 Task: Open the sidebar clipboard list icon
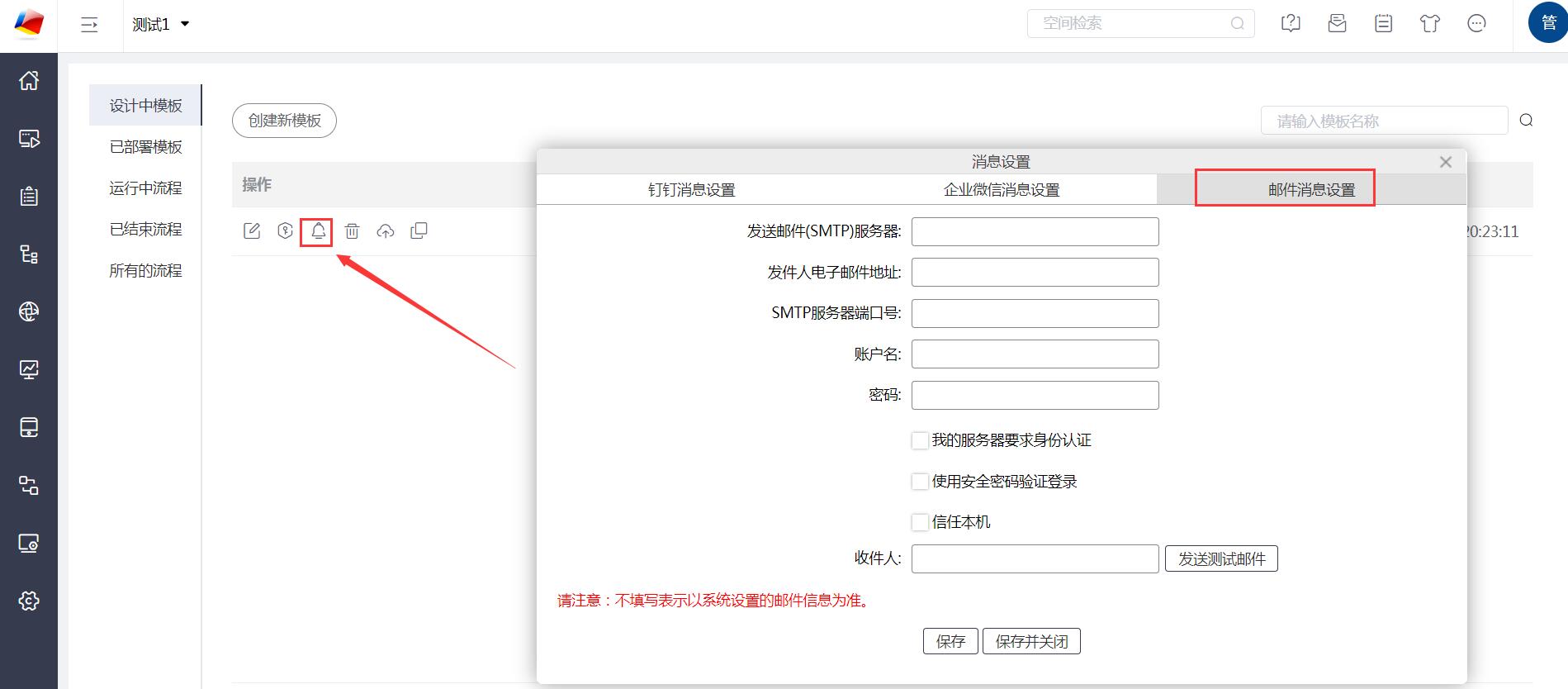[x=29, y=196]
